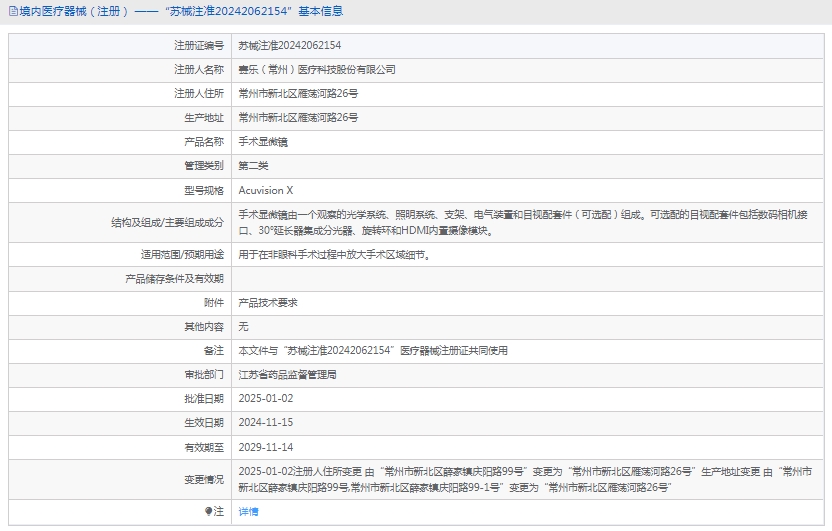Select product name 手术显微镜
The width and height of the screenshot is (832, 531).
pos(263,142)
